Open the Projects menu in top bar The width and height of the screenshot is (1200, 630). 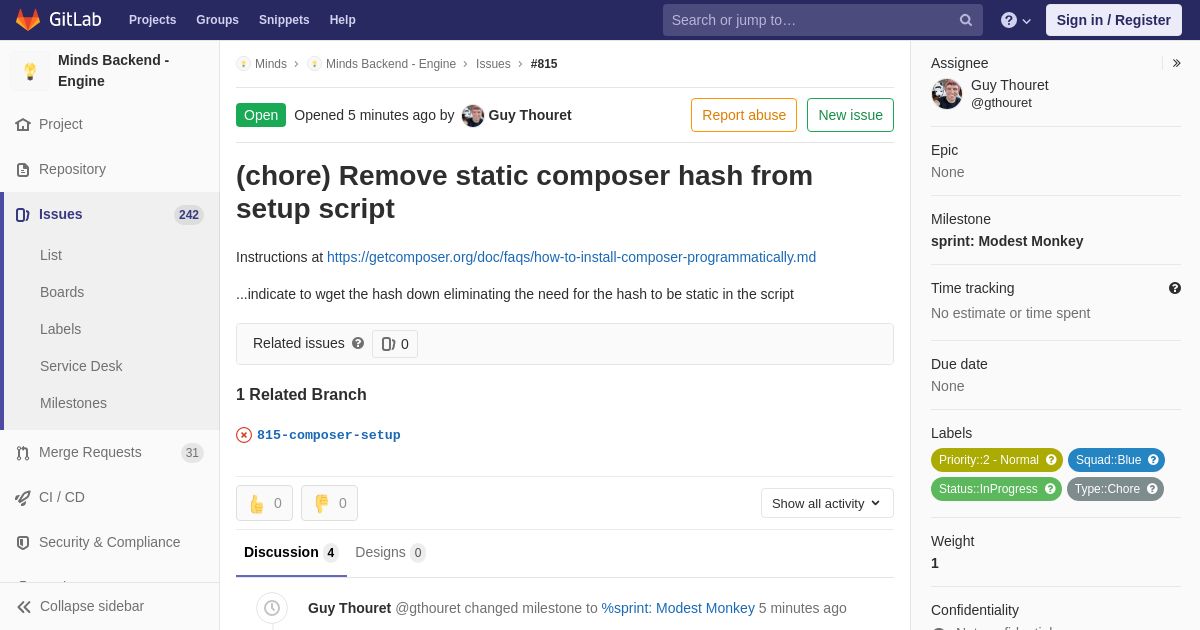[x=152, y=20]
